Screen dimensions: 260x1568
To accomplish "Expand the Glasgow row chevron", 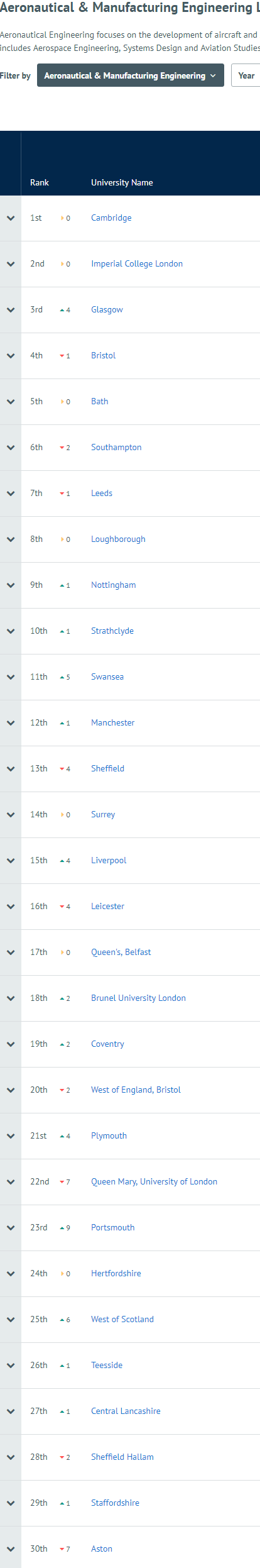I will pyautogui.click(x=11, y=310).
